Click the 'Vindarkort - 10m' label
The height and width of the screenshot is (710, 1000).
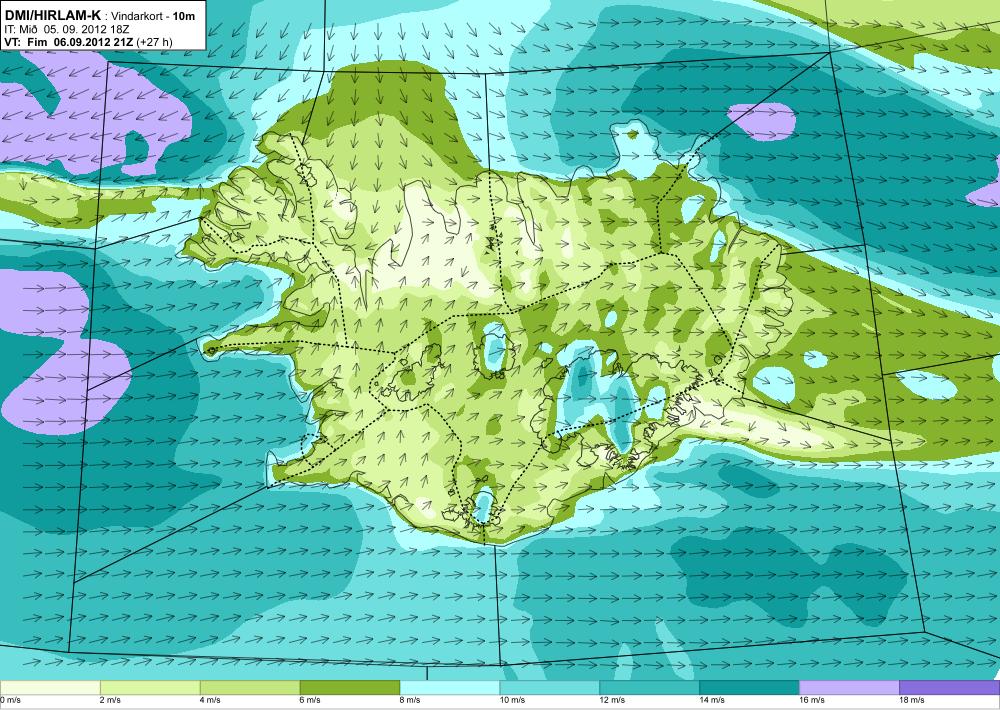(153, 17)
